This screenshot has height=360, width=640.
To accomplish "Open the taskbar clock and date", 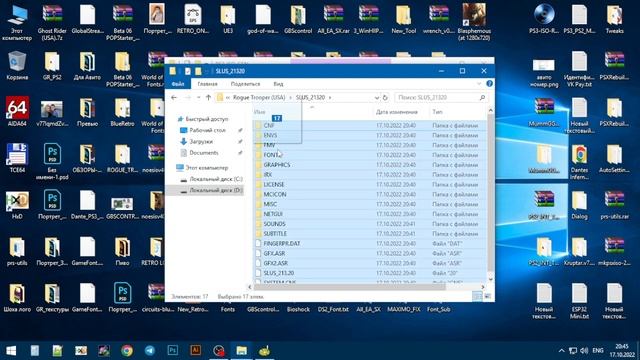I will click(622, 351).
